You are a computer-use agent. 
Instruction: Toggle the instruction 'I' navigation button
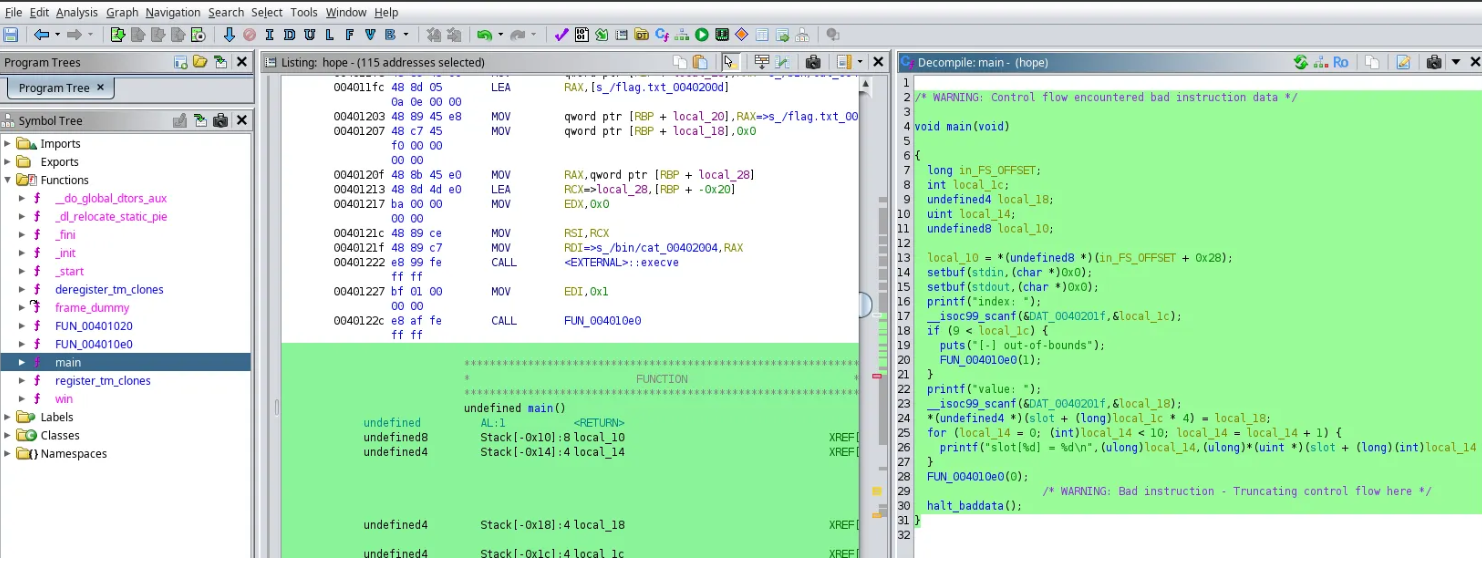[269, 35]
